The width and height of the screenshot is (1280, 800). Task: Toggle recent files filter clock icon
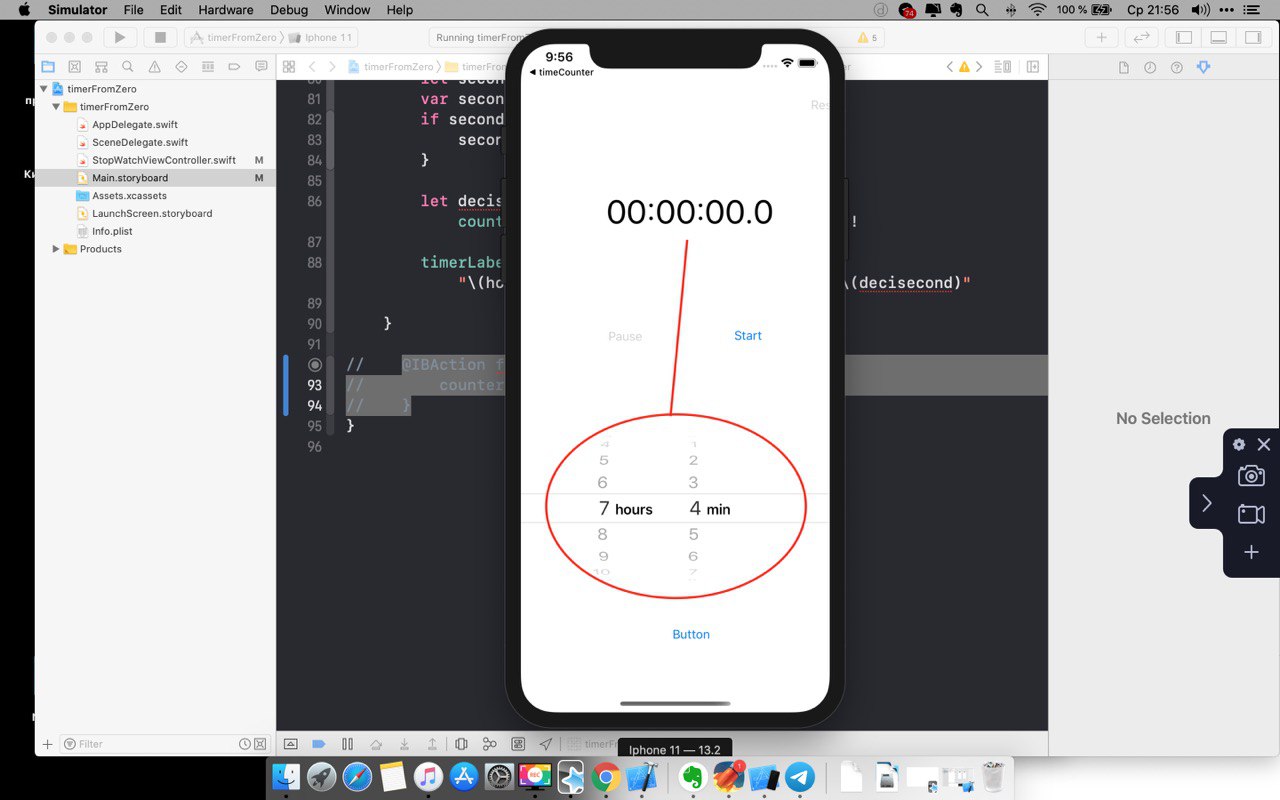point(244,744)
